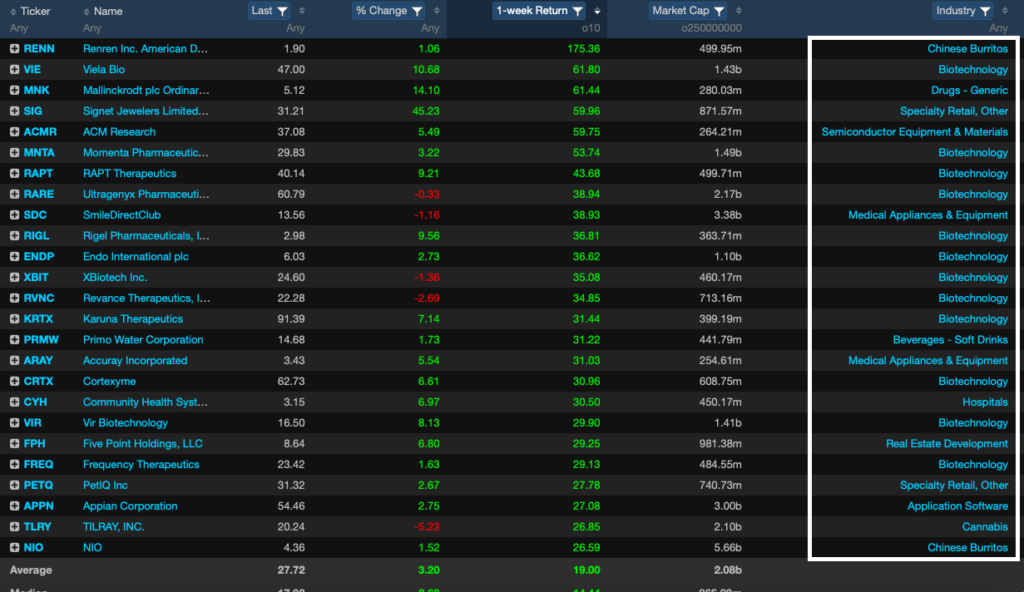The width and height of the screenshot is (1024, 592).
Task: Open the Frequency Therapeutics company link
Action: [141, 465]
